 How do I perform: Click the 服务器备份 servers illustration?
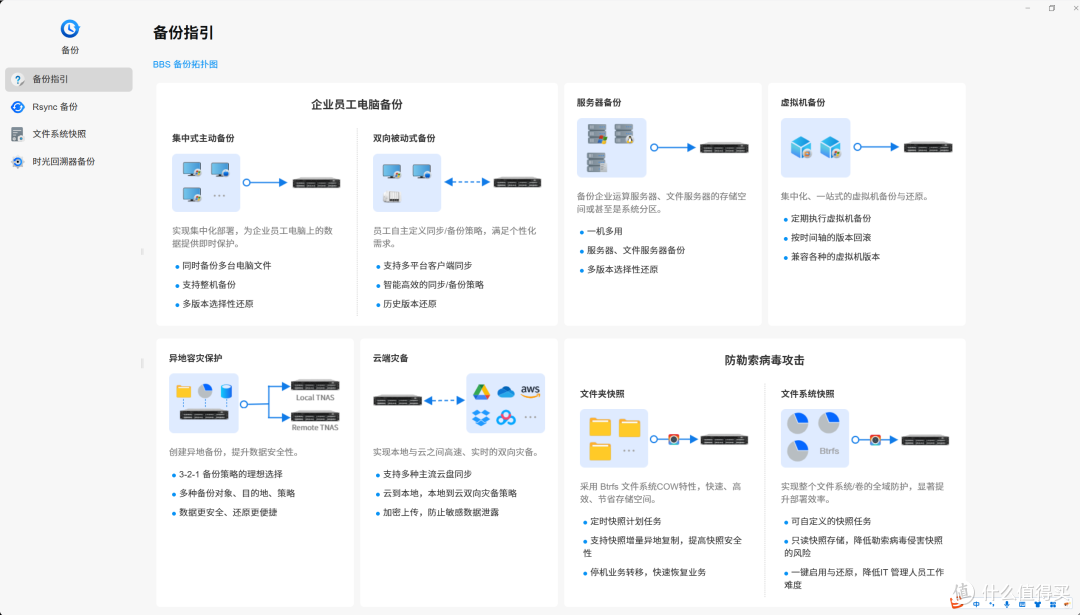612,147
